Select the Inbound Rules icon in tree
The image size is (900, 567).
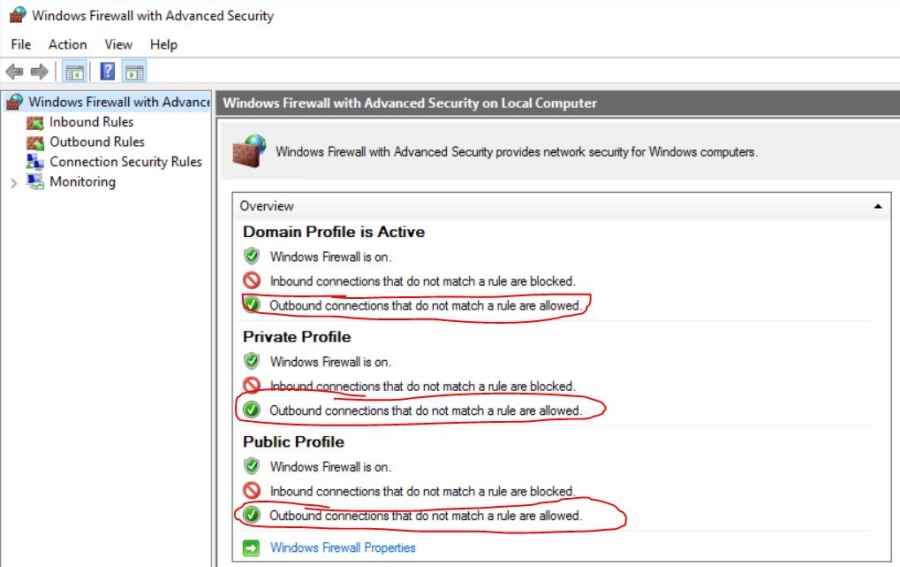tap(35, 123)
